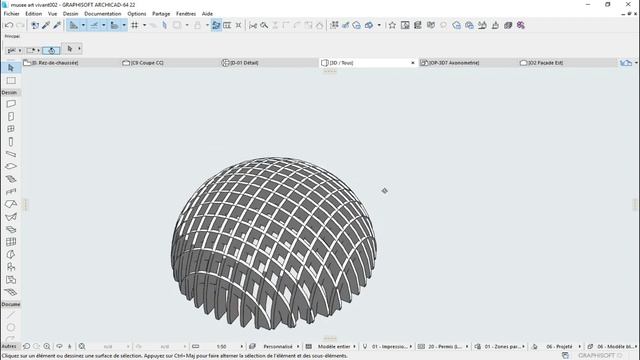640x360 pixels.
Task: Click the Pick Up Parameters eyedropper
Action: coord(46,25)
